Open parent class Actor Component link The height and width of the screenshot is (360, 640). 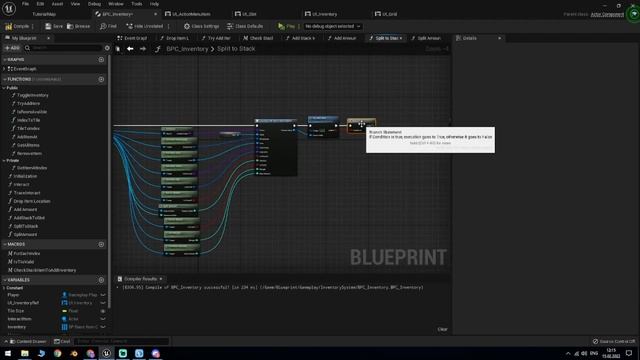click(x=607, y=14)
